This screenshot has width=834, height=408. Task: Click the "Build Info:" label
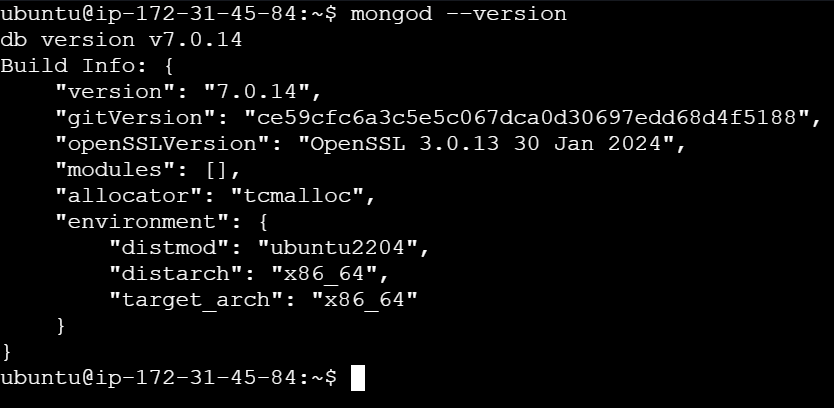coord(73,66)
